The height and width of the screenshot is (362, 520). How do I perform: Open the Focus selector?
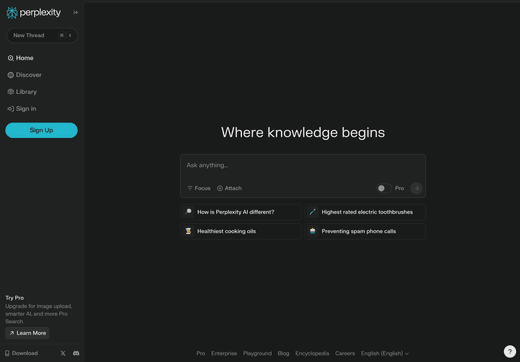[199, 188]
